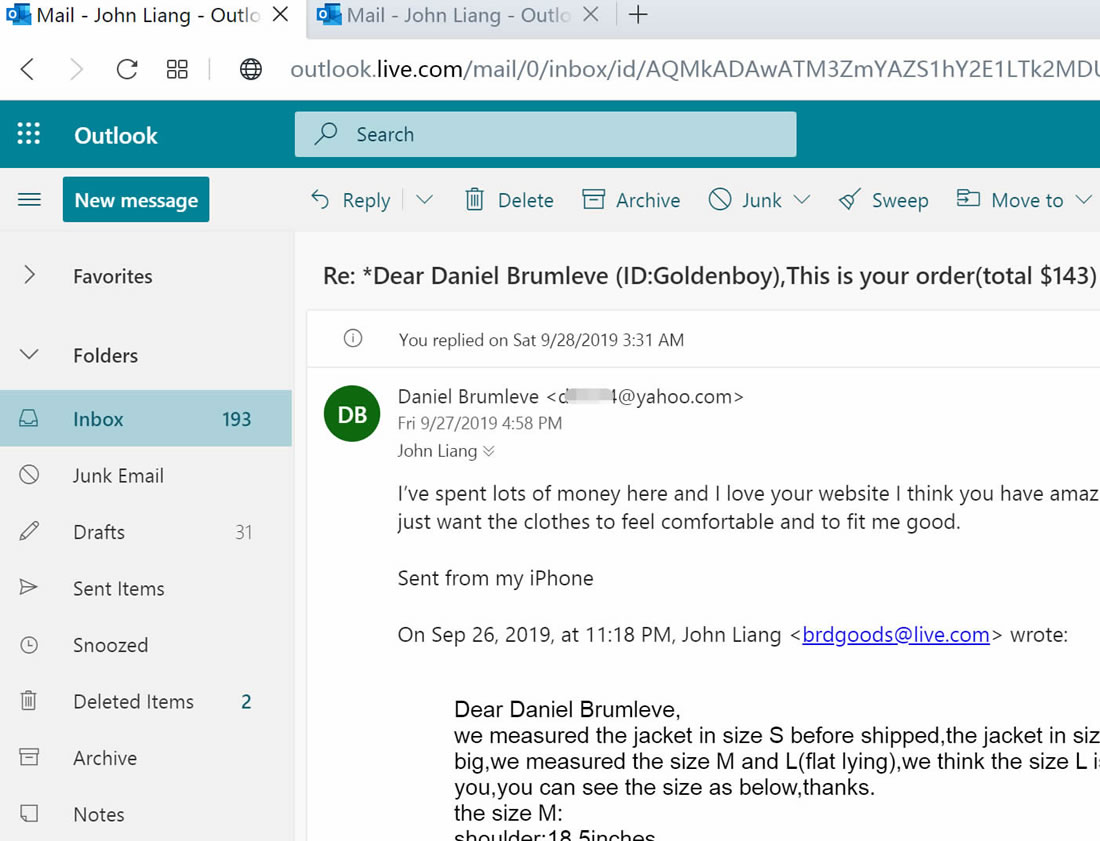Expand recipient details next to John Liang
Image resolution: width=1100 pixels, height=841 pixels.
489,451
